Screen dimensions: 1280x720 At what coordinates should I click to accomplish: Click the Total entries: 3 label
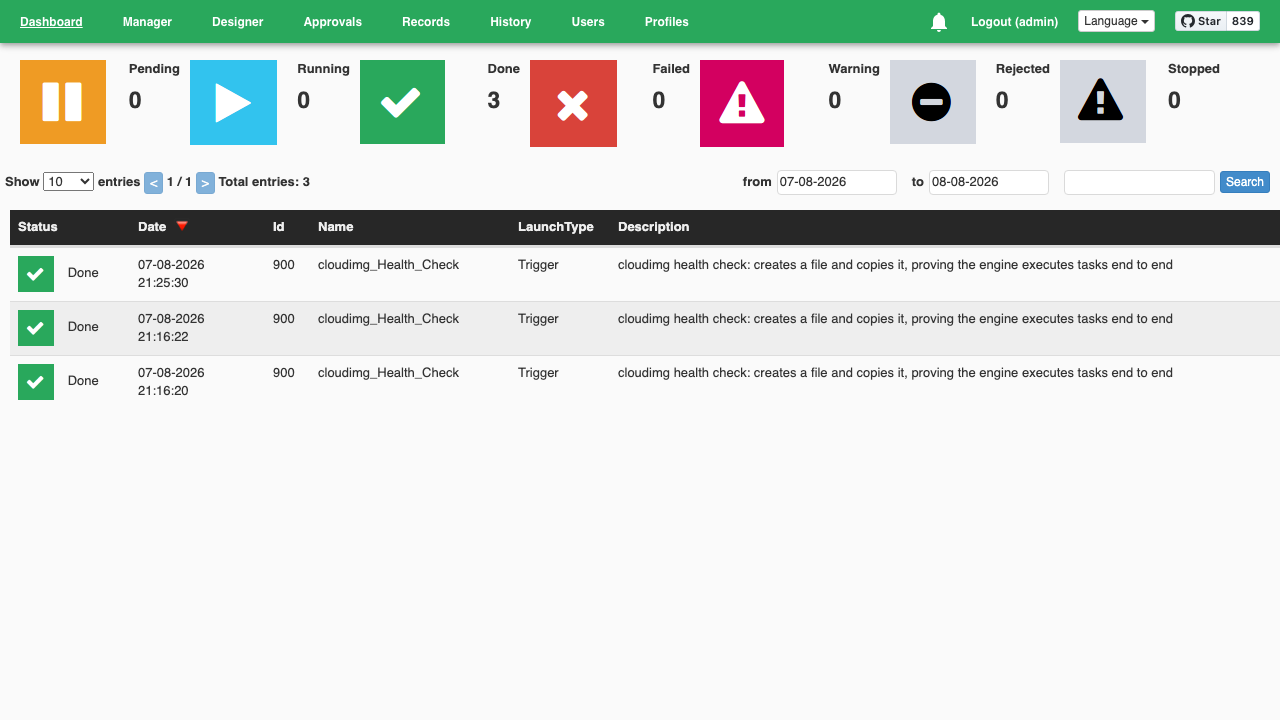click(x=264, y=182)
